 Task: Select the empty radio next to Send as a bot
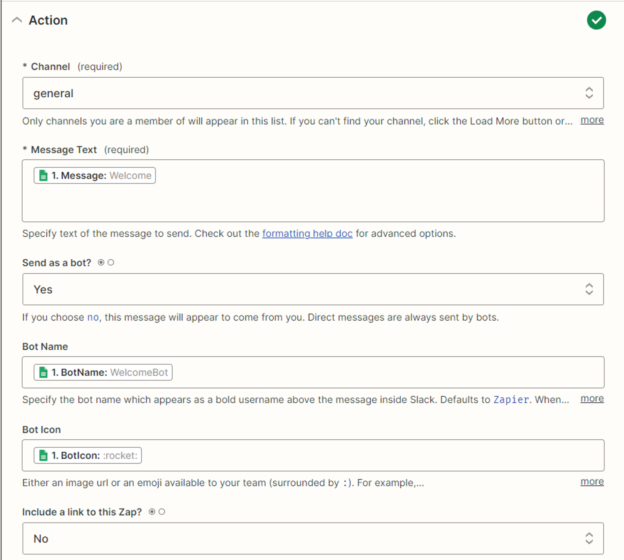click(110, 262)
